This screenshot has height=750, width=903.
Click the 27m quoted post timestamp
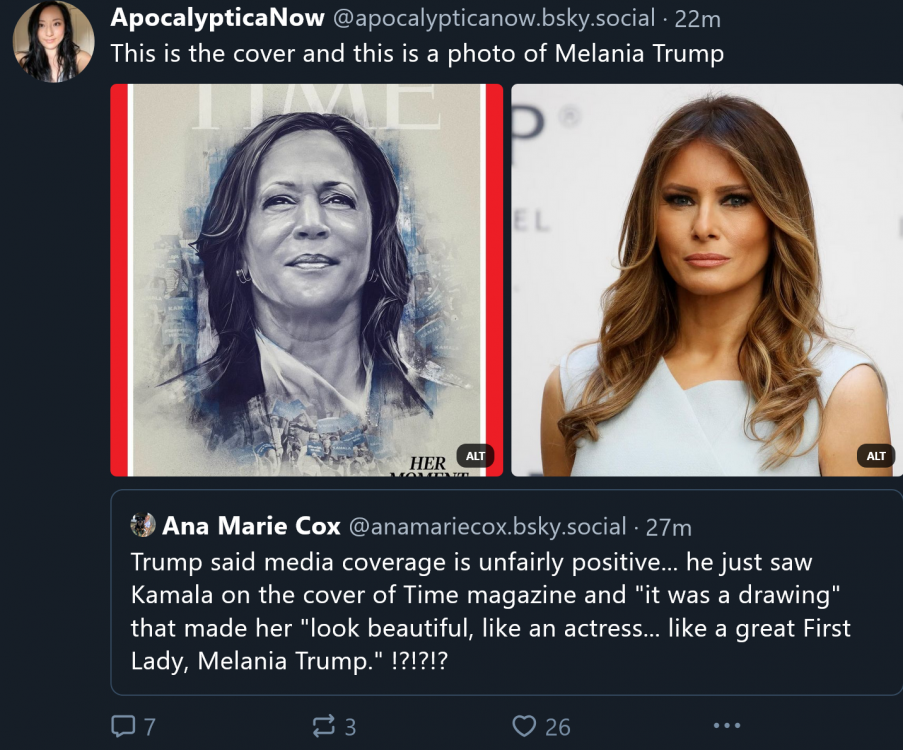pyautogui.click(x=668, y=526)
